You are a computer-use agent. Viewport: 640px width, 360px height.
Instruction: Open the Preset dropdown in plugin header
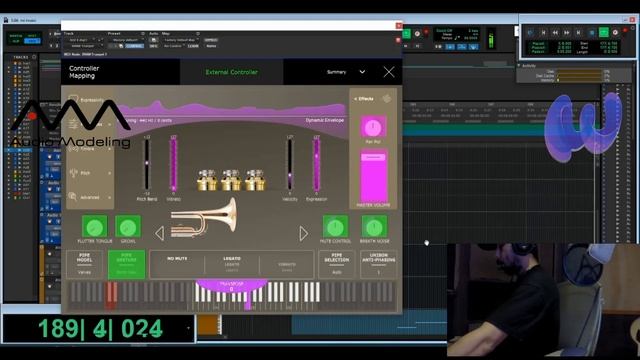point(125,40)
